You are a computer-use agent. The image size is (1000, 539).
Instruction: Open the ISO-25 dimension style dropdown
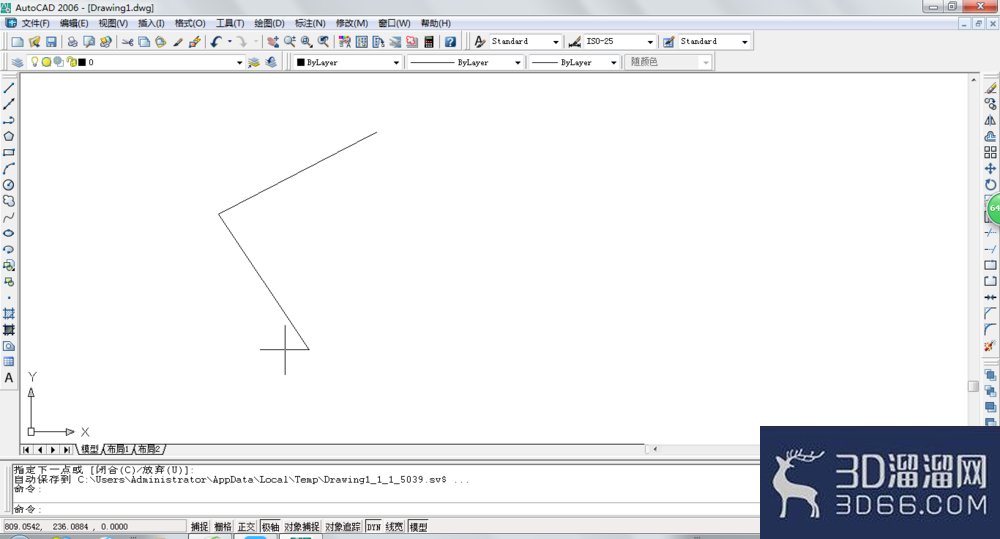pos(619,41)
